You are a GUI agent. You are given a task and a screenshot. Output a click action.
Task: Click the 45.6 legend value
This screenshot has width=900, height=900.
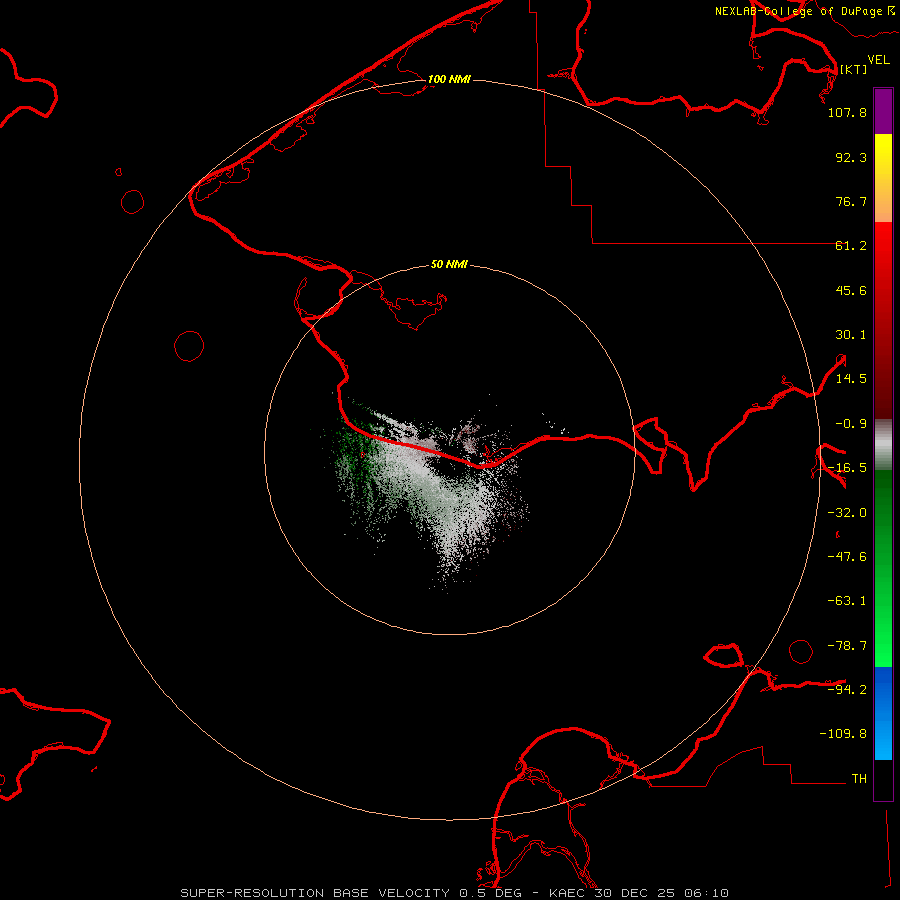tap(851, 290)
